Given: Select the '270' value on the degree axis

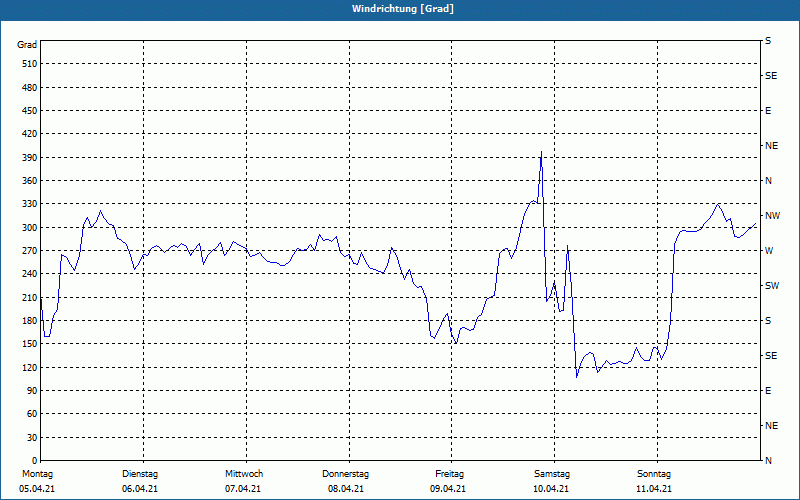Looking at the screenshot, I should pyautogui.click(x=30, y=251).
